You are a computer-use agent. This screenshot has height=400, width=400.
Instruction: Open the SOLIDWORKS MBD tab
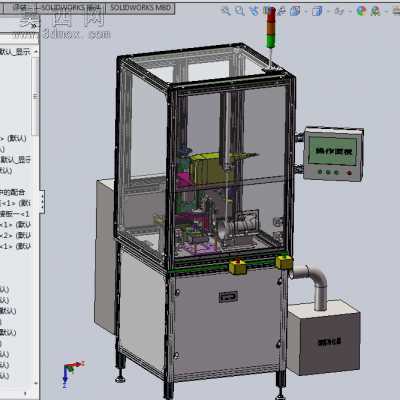(x=140, y=8)
